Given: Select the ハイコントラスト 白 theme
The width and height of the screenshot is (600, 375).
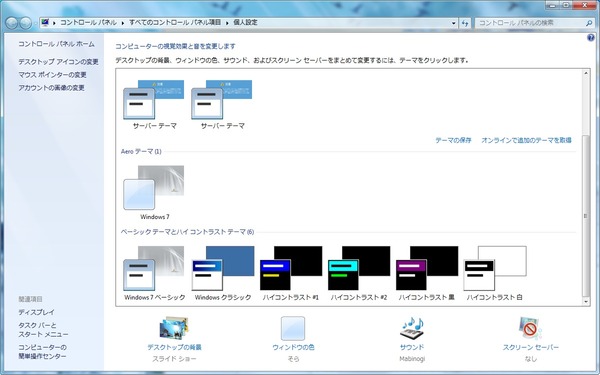Looking at the screenshot, I should tap(495, 273).
